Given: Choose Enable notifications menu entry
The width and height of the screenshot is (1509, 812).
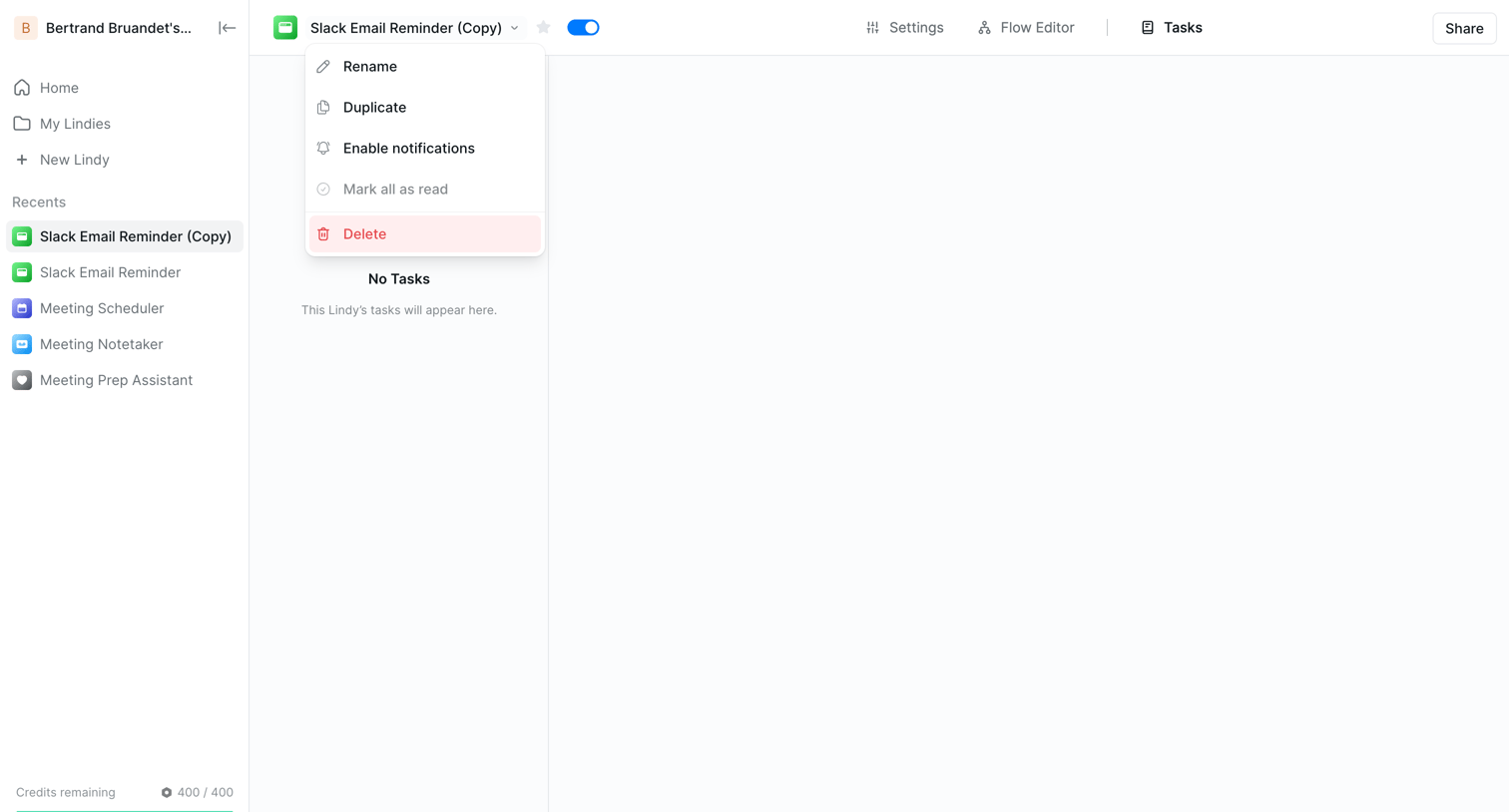Looking at the screenshot, I should 425,149.
